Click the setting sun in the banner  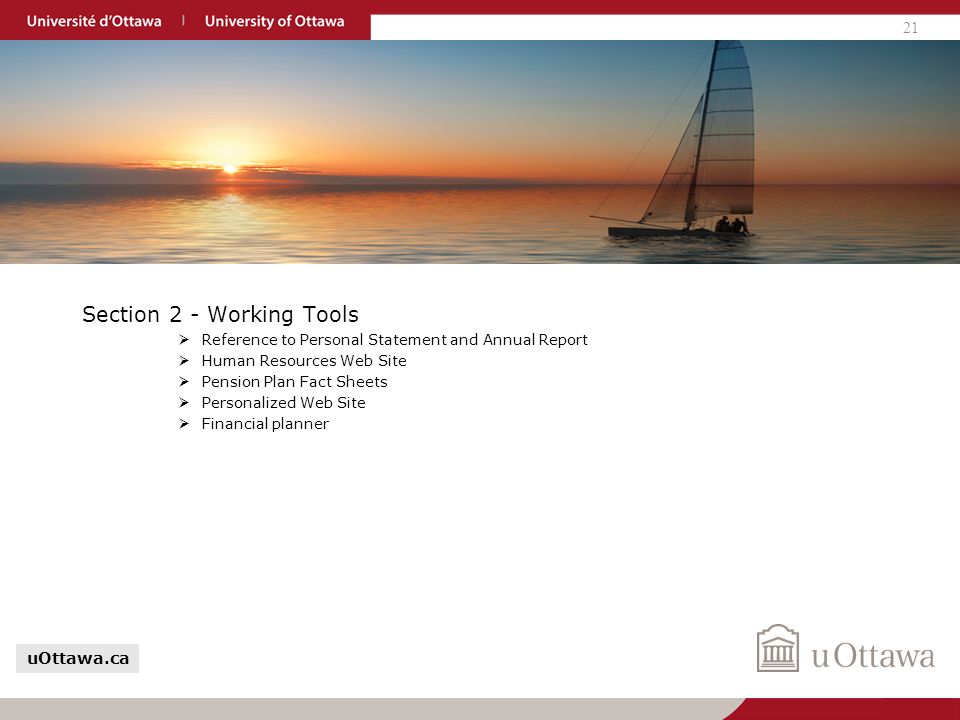[230, 169]
